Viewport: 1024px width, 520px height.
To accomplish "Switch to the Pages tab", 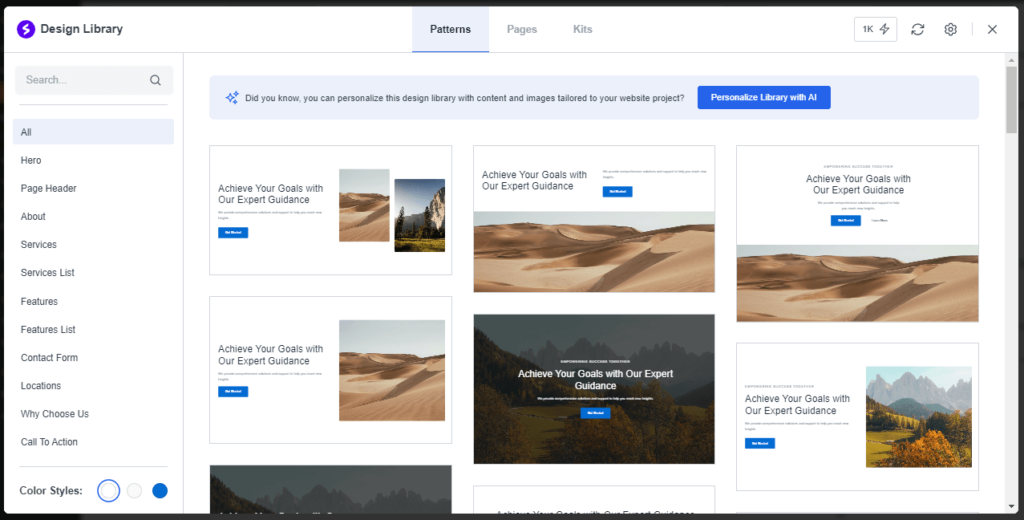I will point(522,29).
